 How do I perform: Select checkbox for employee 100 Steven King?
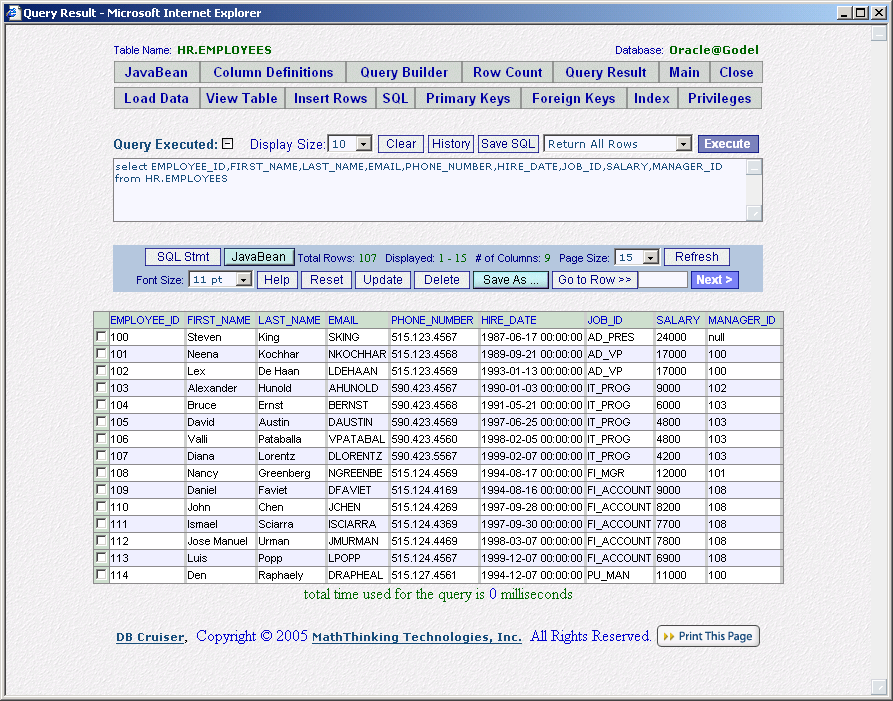point(101,337)
